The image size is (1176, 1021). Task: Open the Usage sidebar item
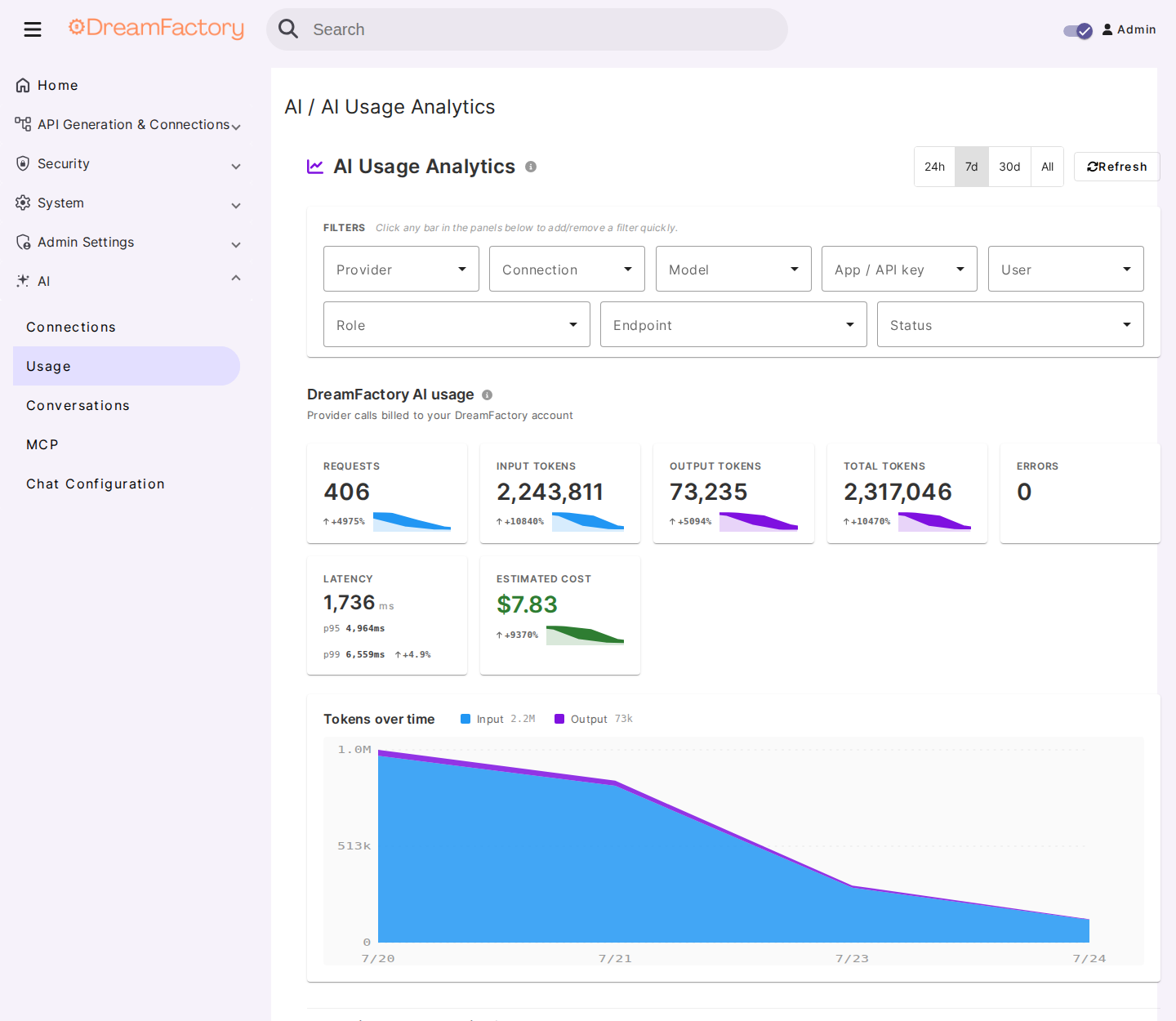(127, 366)
